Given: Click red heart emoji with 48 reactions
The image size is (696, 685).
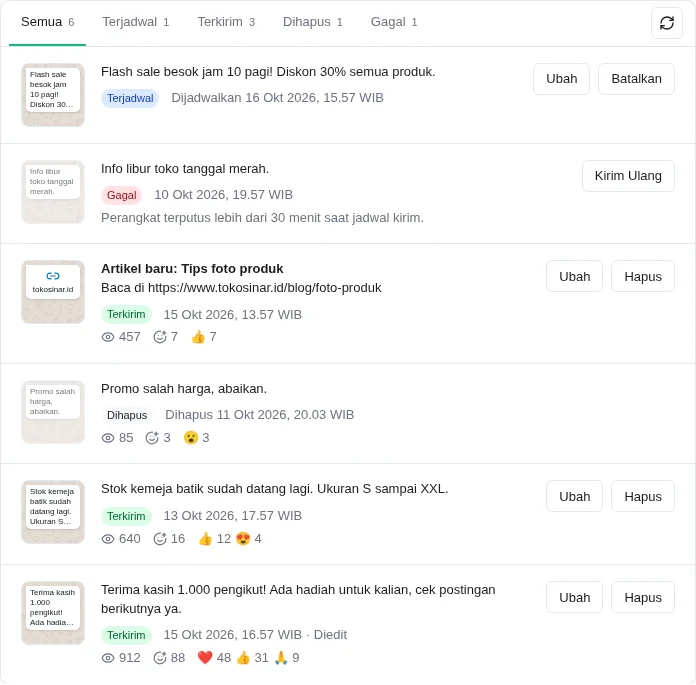Looking at the screenshot, I should [205, 657].
